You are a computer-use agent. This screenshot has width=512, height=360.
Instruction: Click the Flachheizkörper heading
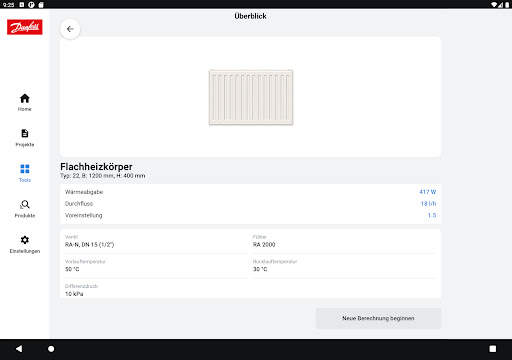(96, 167)
